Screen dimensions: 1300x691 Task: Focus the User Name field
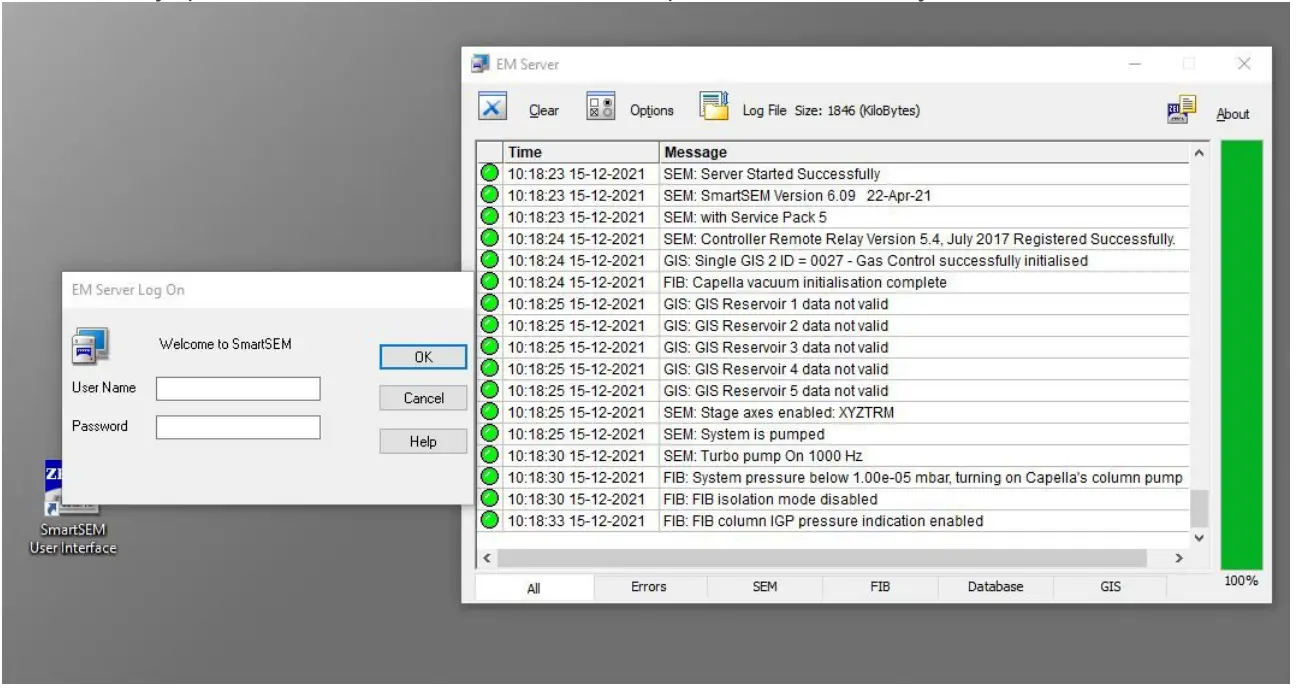pyautogui.click(x=238, y=388)
